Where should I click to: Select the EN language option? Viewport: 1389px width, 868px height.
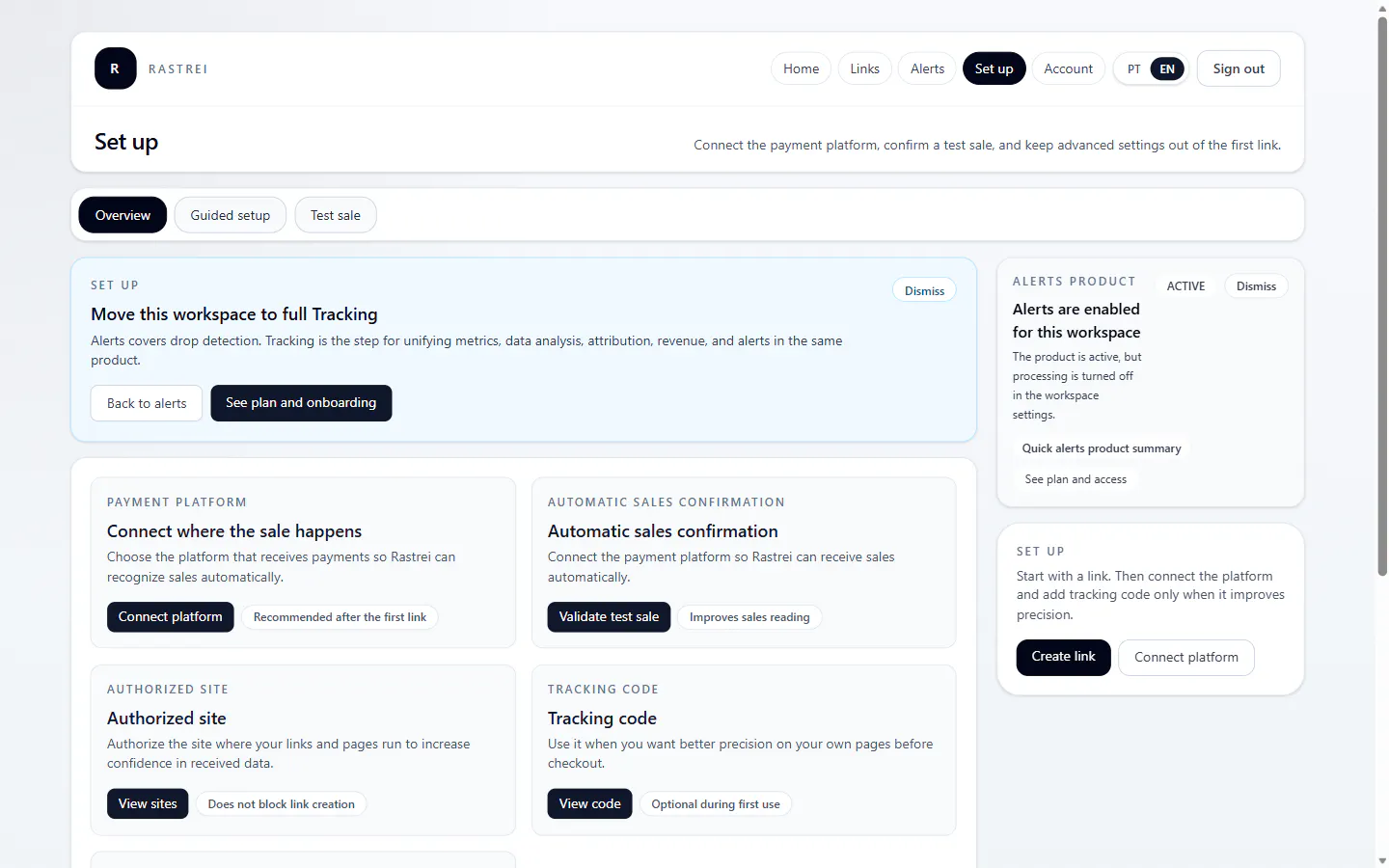click(1167, 68)
